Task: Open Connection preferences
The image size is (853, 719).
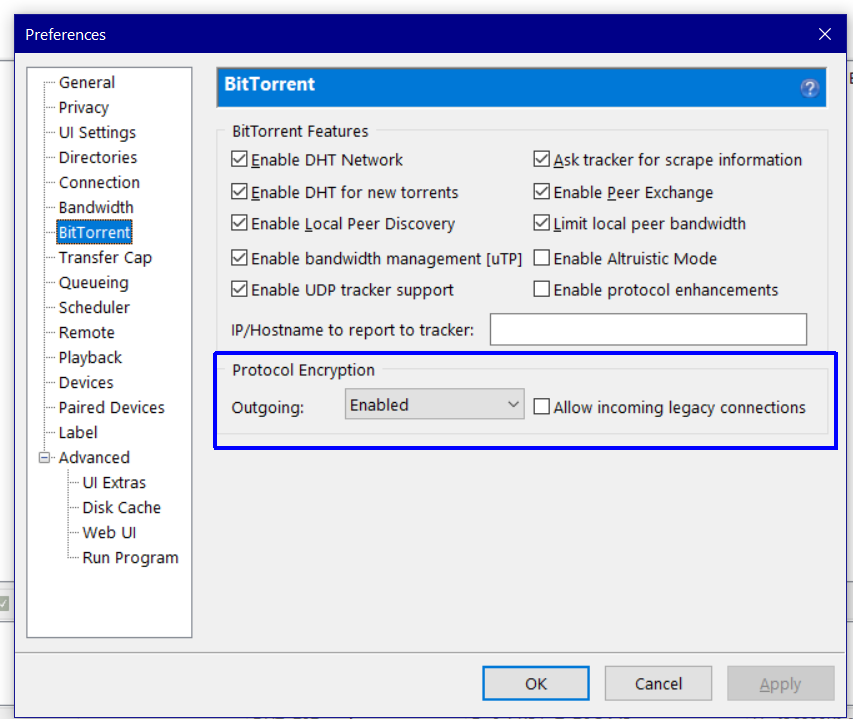Action: pyautogui.click(x=100, y=183)
